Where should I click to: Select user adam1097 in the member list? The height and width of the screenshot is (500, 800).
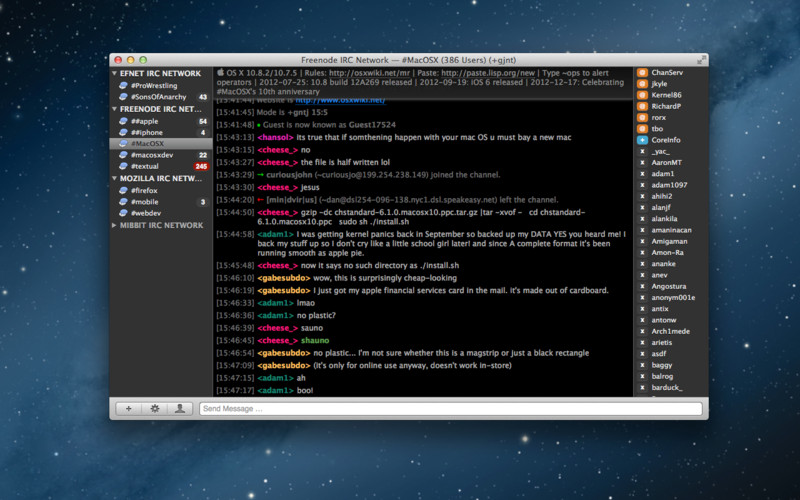[x=670, y=185]
